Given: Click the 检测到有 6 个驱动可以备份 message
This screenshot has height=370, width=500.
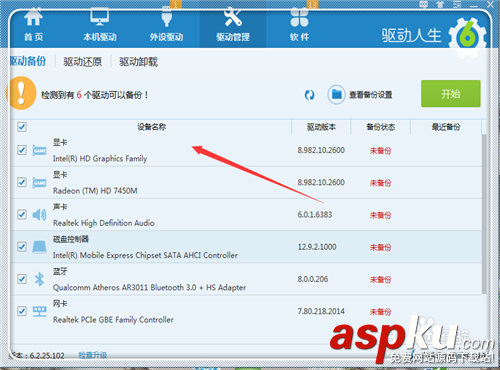Looking at the screenshot, I should (x=94, y=95).
